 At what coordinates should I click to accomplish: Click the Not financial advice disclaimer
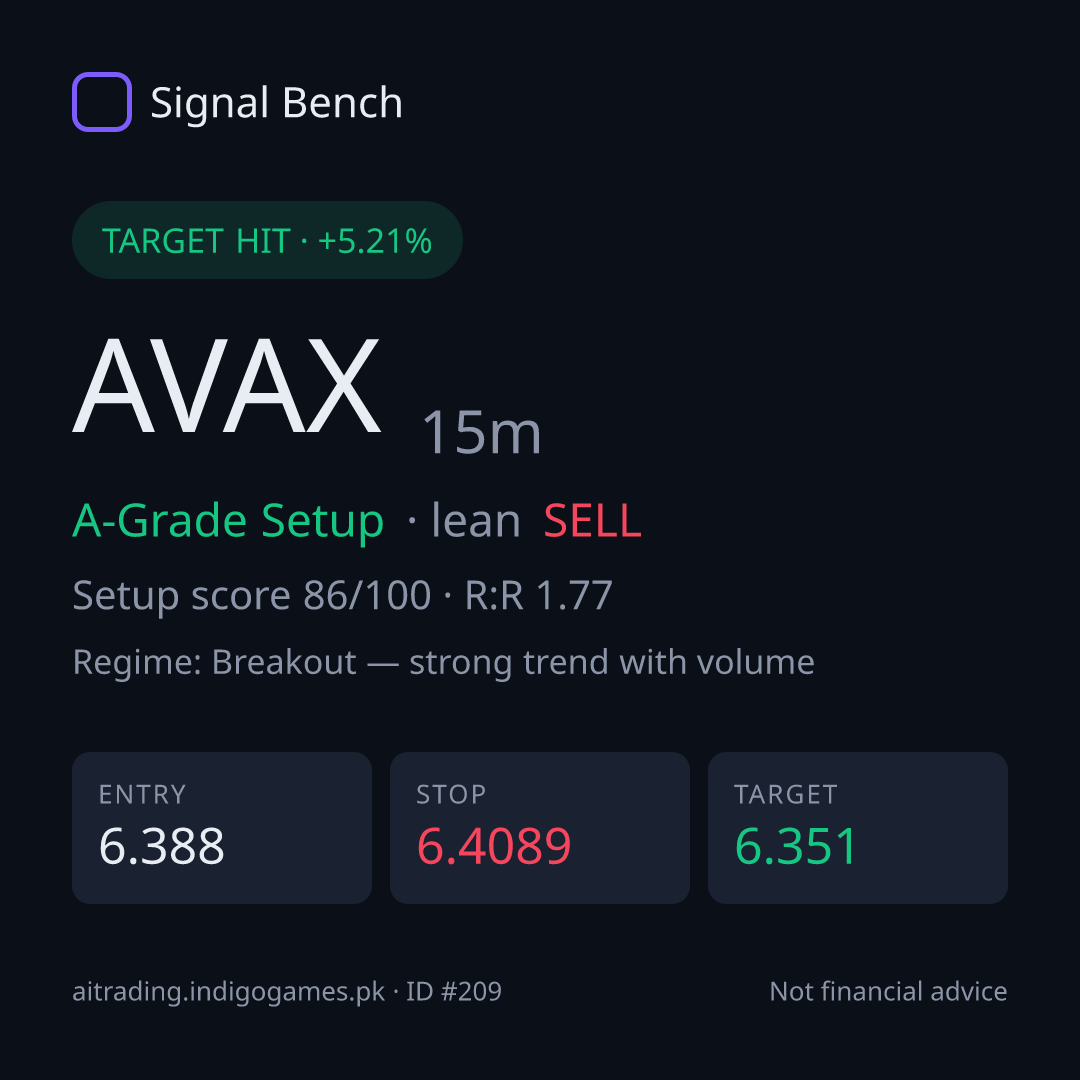889,991
